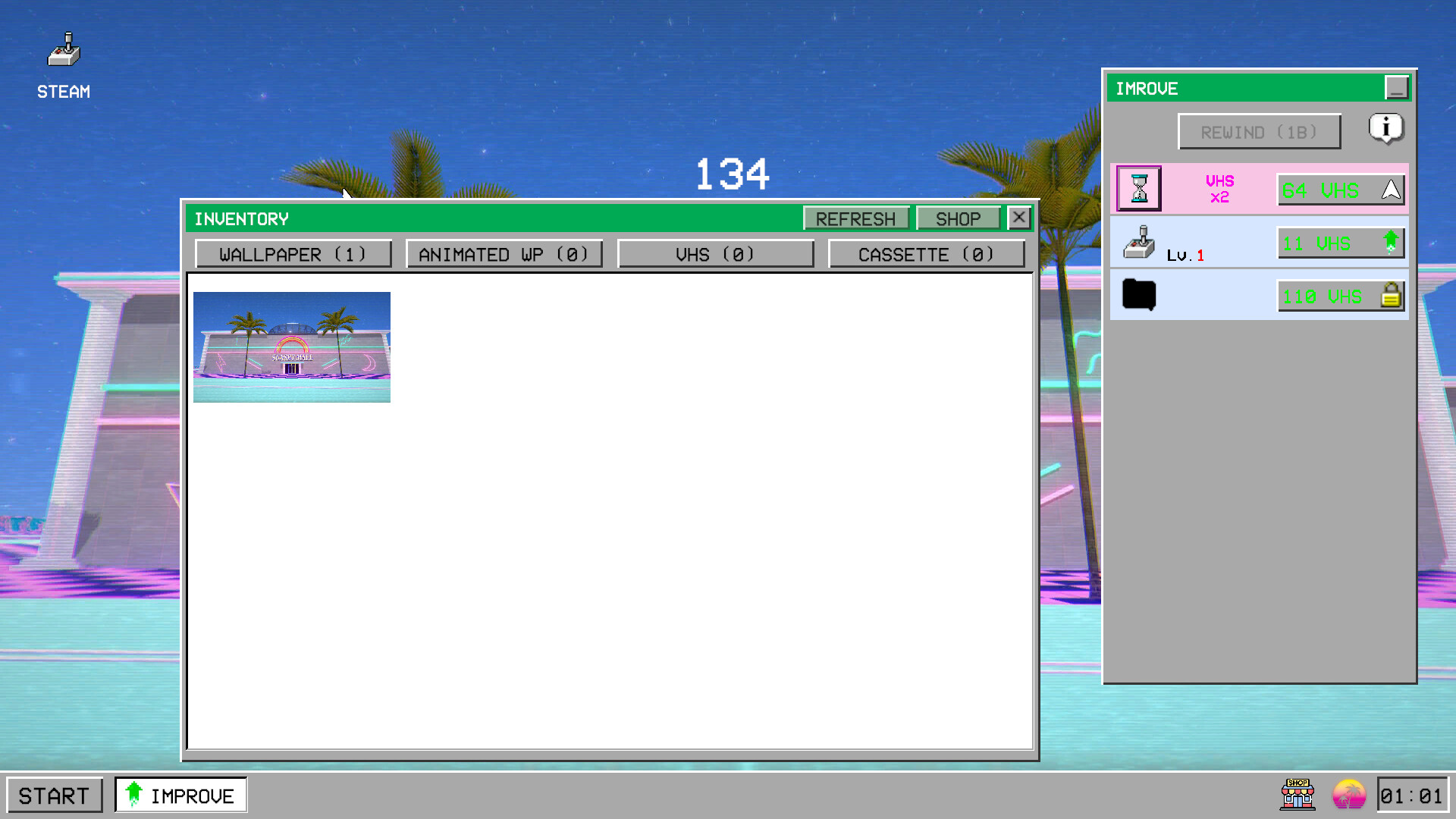
Task: Unlock the 110 VHS locked item
Action: pos(1341,296)
